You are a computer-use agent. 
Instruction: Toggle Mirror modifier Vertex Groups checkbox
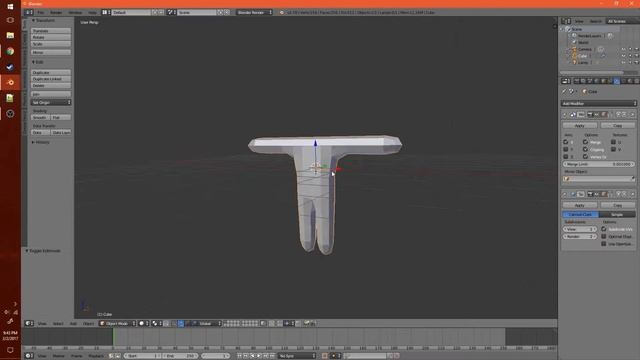coord(586,156)
